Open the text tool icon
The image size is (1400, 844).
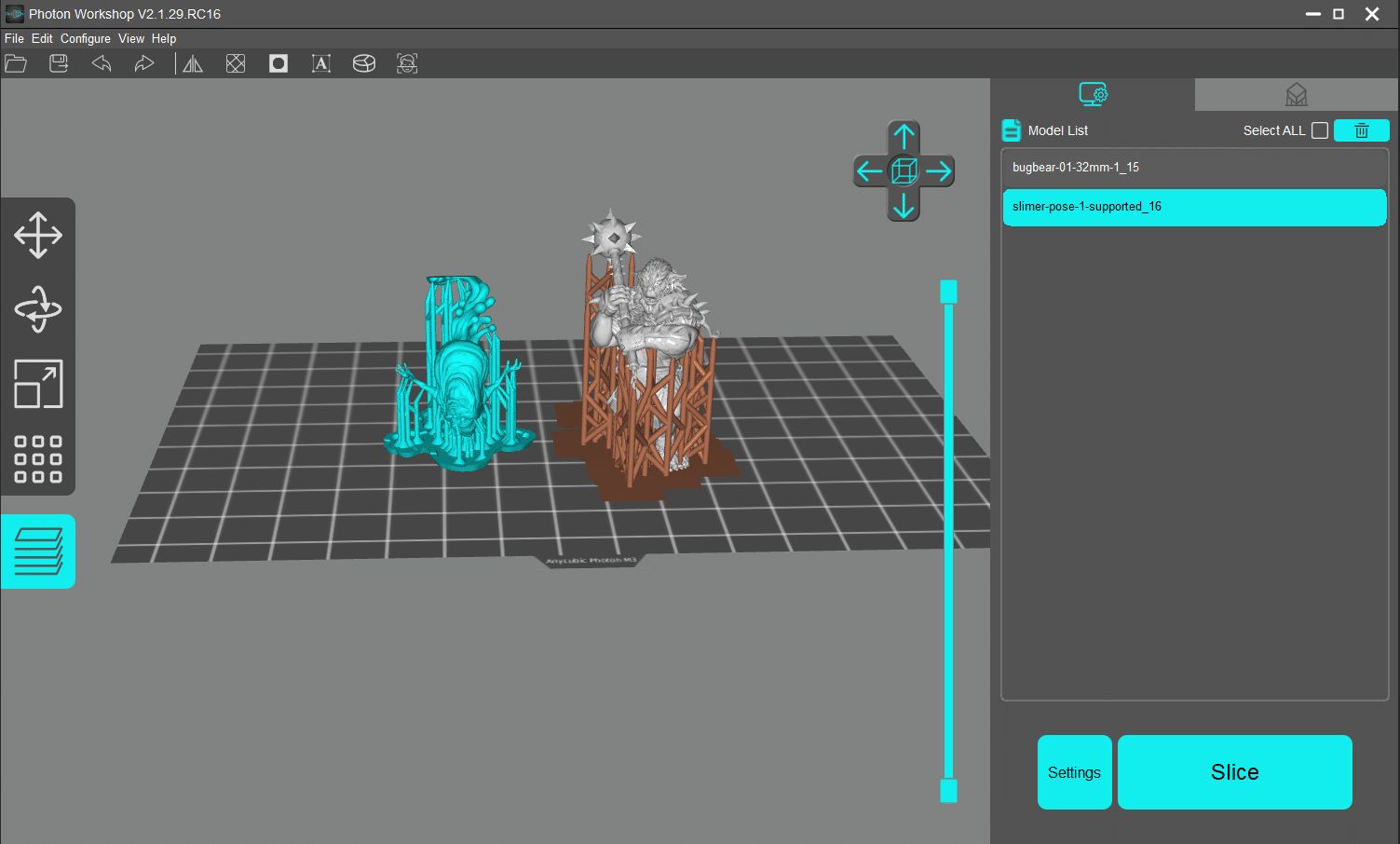tap(321, 63)
